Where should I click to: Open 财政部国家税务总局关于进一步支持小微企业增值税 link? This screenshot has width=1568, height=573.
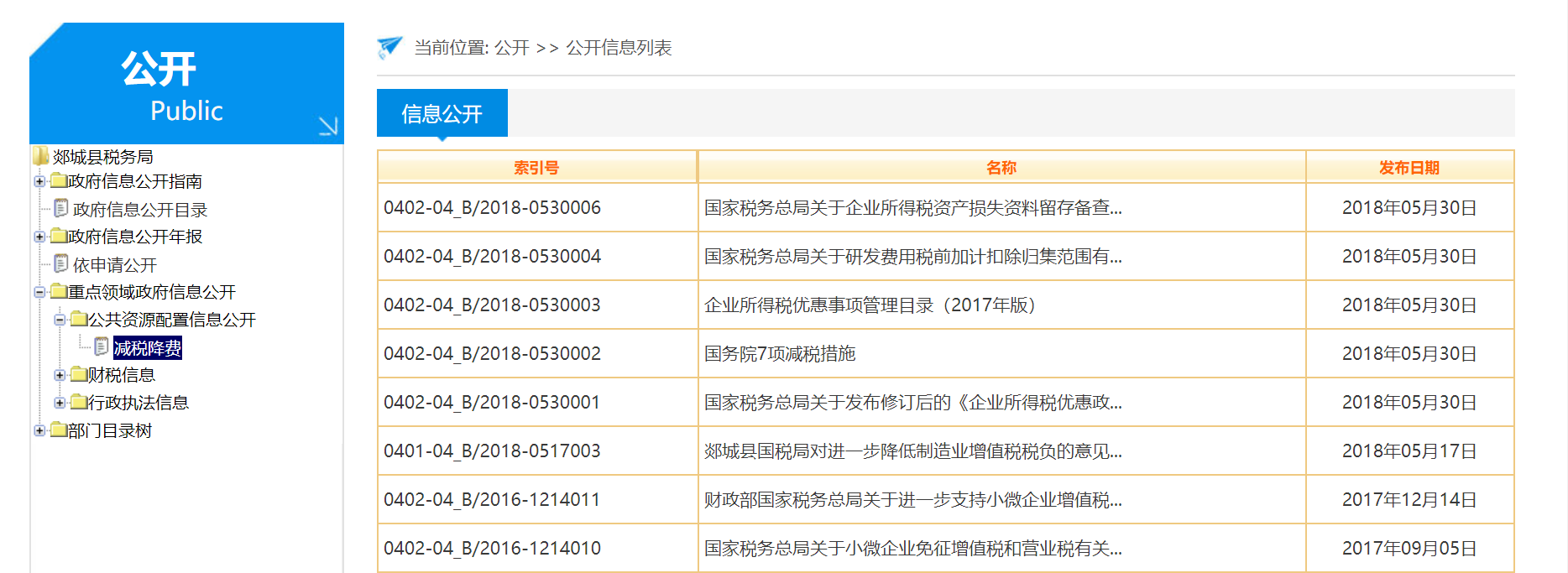click(x=913, y=499)
